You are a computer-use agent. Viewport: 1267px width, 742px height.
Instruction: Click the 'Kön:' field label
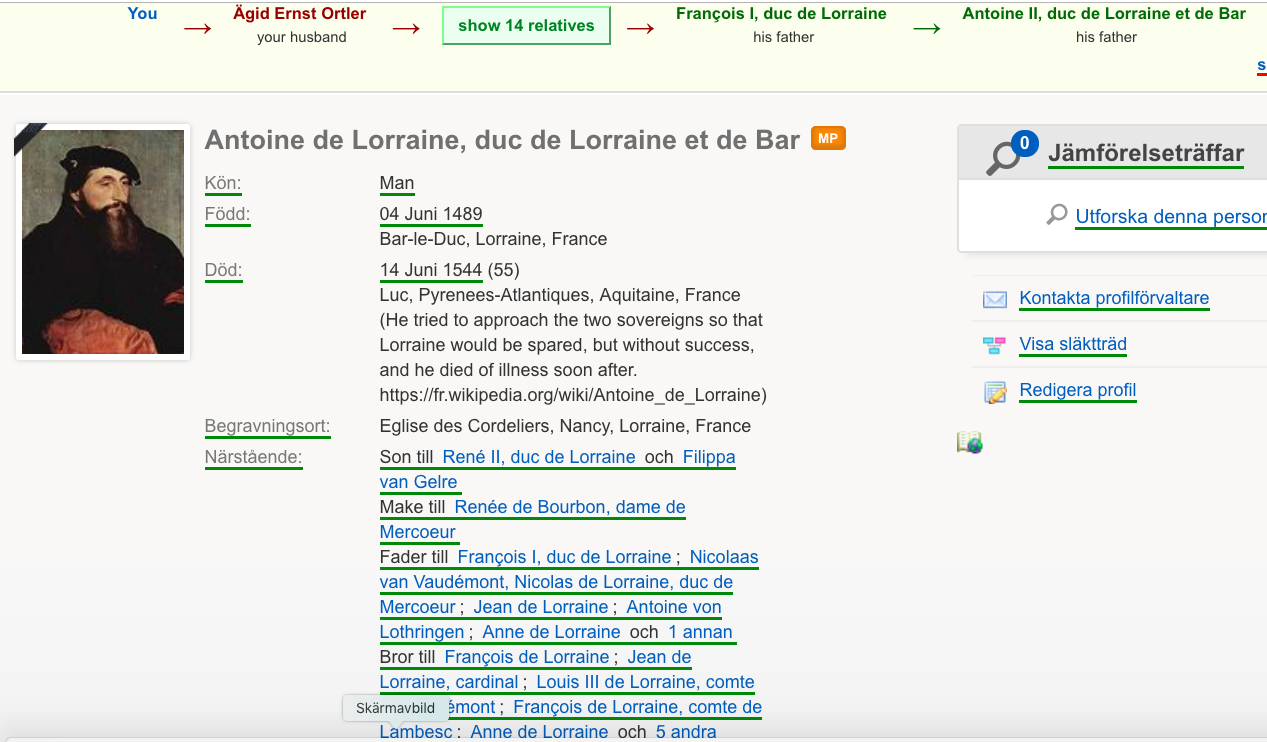coord(223,184)
